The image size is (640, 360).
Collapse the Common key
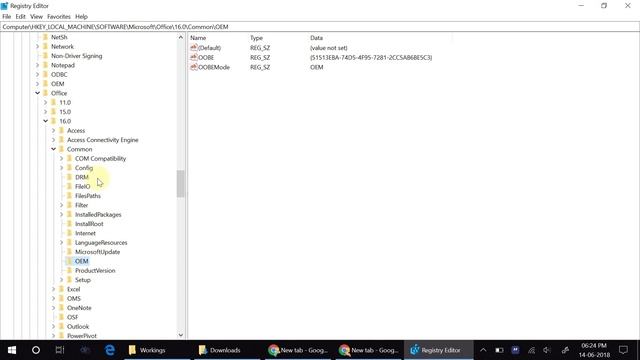pos(53,149)
